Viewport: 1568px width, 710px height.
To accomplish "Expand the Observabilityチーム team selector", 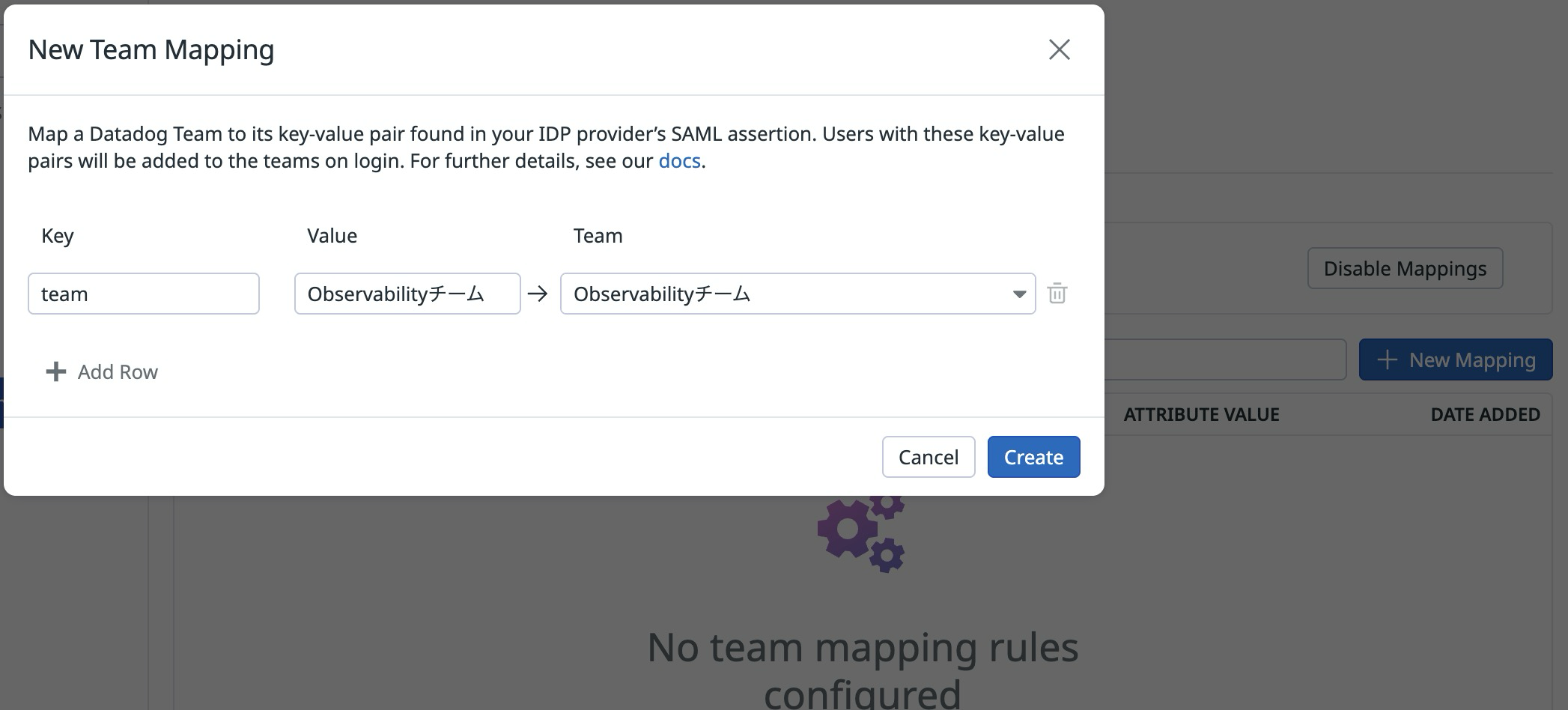I will coord(797,294).
